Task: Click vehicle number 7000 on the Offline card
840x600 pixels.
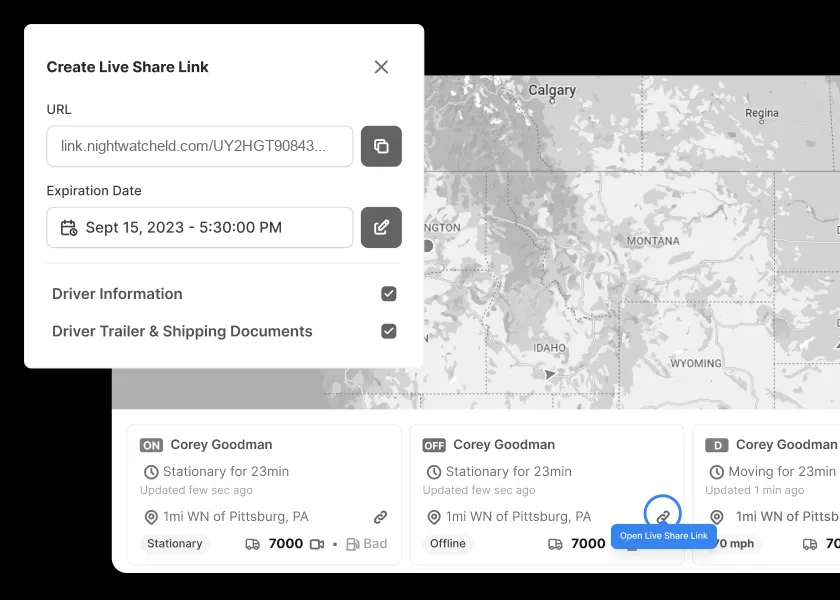Action: tap(588, 544)
